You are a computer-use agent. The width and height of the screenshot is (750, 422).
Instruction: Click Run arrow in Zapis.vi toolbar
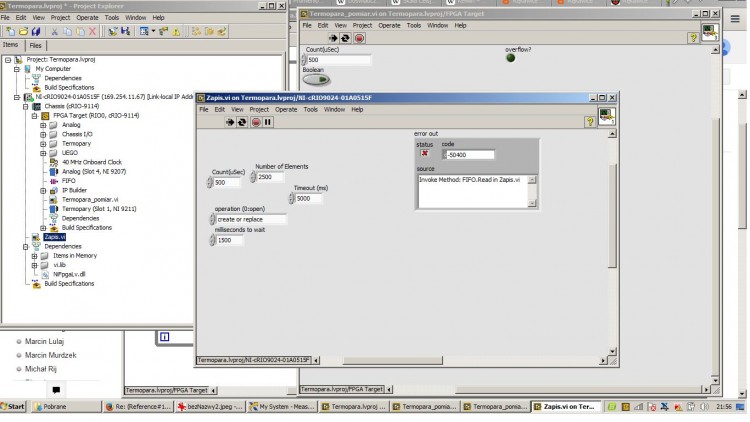pos(230,122)
